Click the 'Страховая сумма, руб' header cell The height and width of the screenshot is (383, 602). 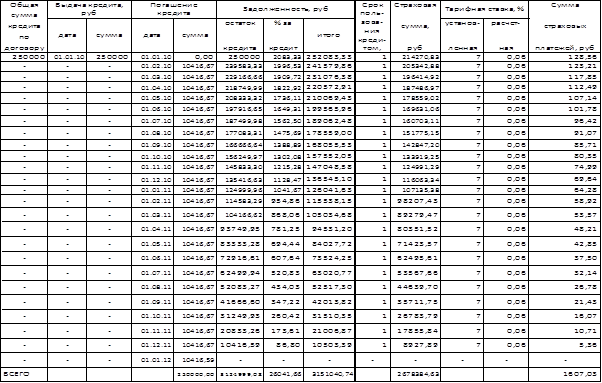[415, 26]
